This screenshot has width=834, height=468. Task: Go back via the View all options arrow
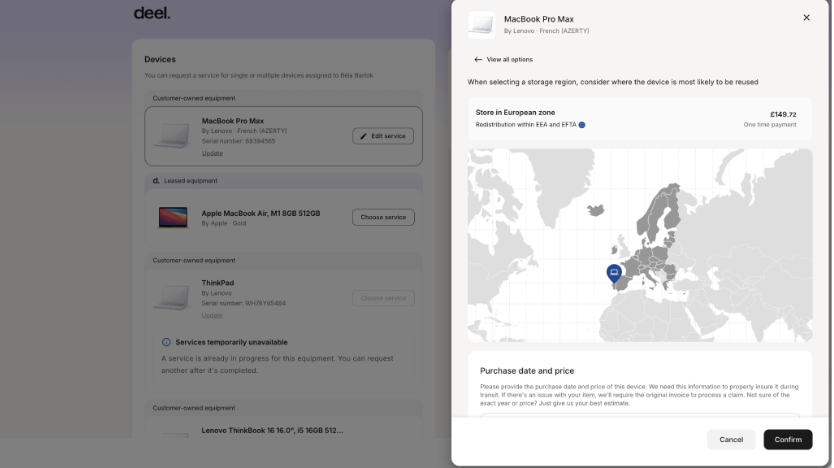click(x=478, y=60)
